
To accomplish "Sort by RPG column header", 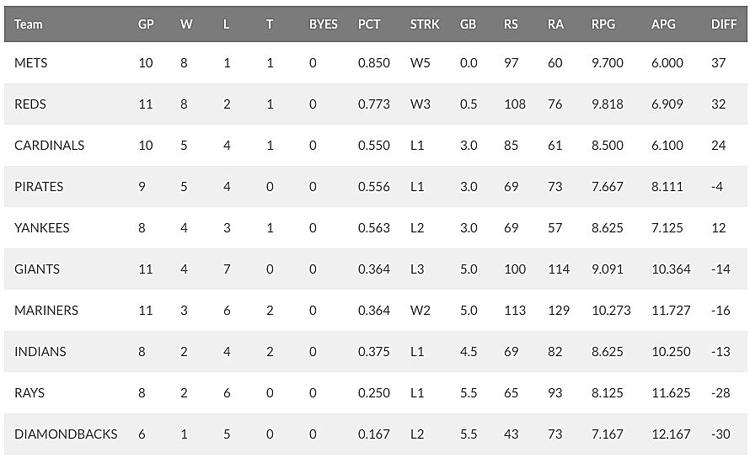I will pos(603,24).
